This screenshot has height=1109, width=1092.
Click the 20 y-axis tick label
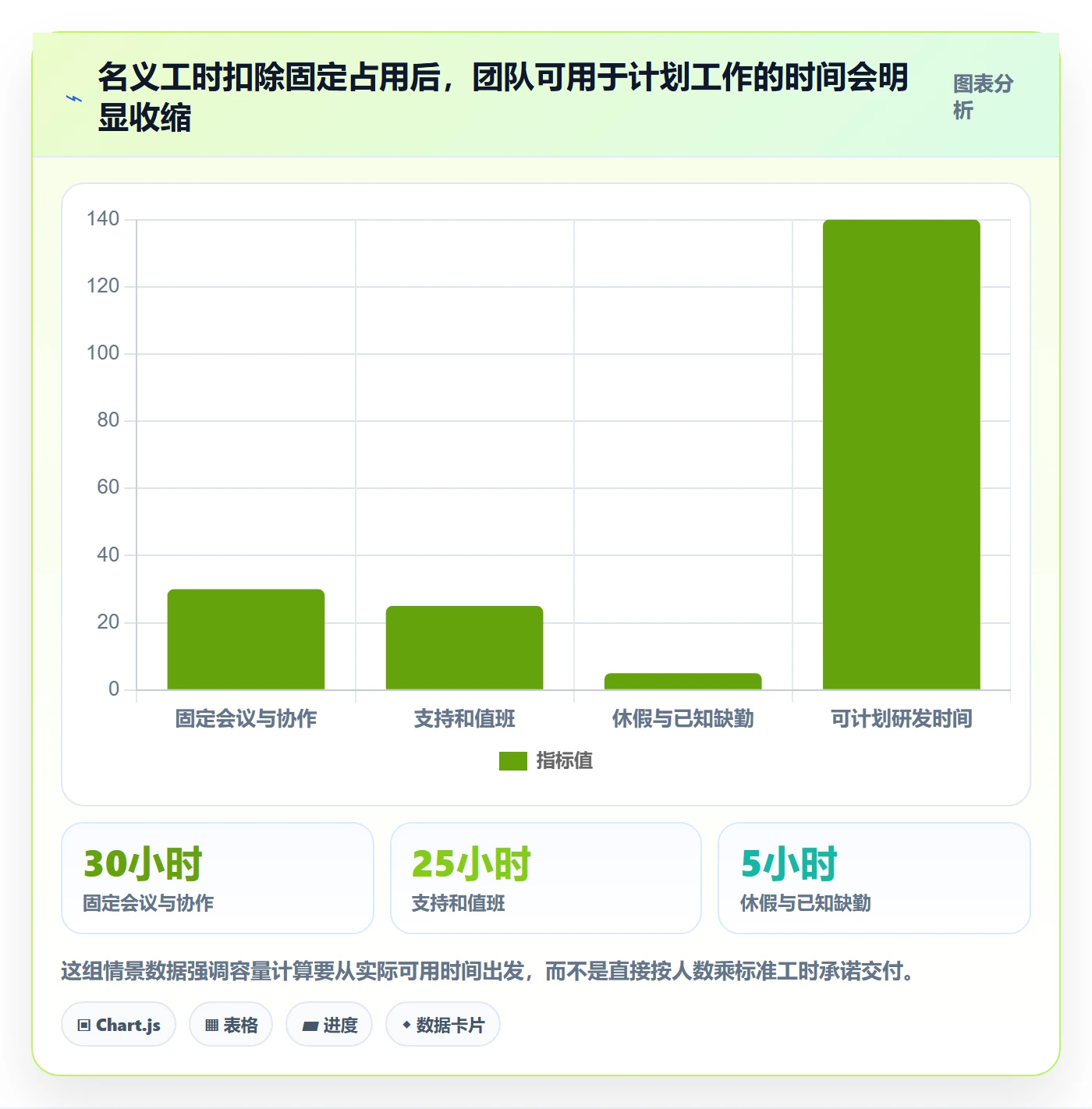tap(108, 622)
